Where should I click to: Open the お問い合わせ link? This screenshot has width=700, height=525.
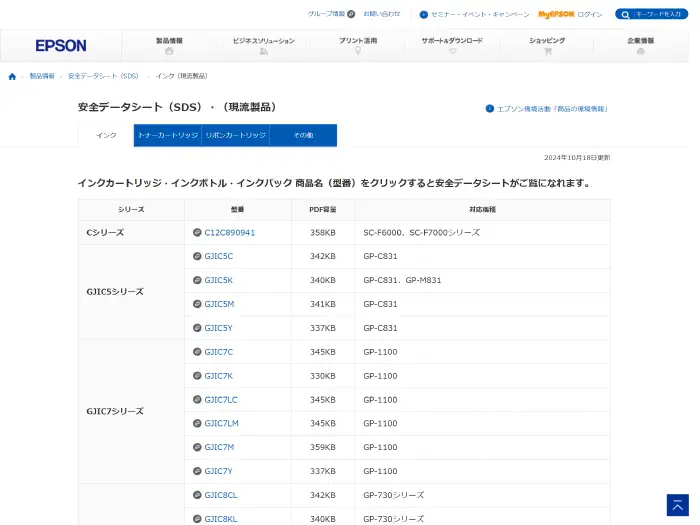382,14
